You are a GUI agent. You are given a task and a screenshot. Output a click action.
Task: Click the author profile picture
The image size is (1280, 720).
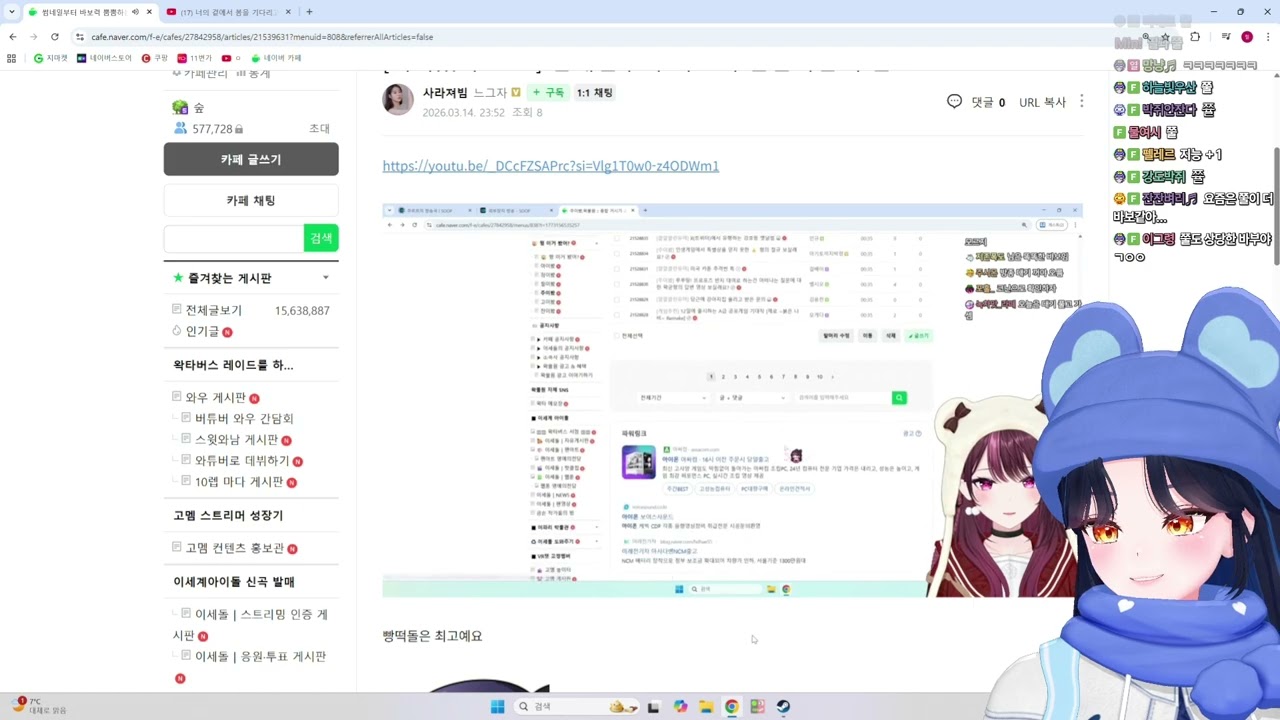pos(398,100)
